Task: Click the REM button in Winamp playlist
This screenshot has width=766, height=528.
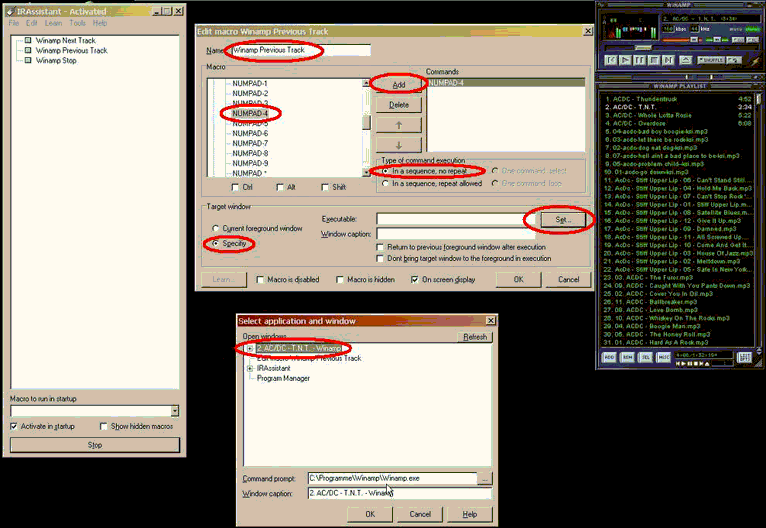Action: tap(627, 356)
